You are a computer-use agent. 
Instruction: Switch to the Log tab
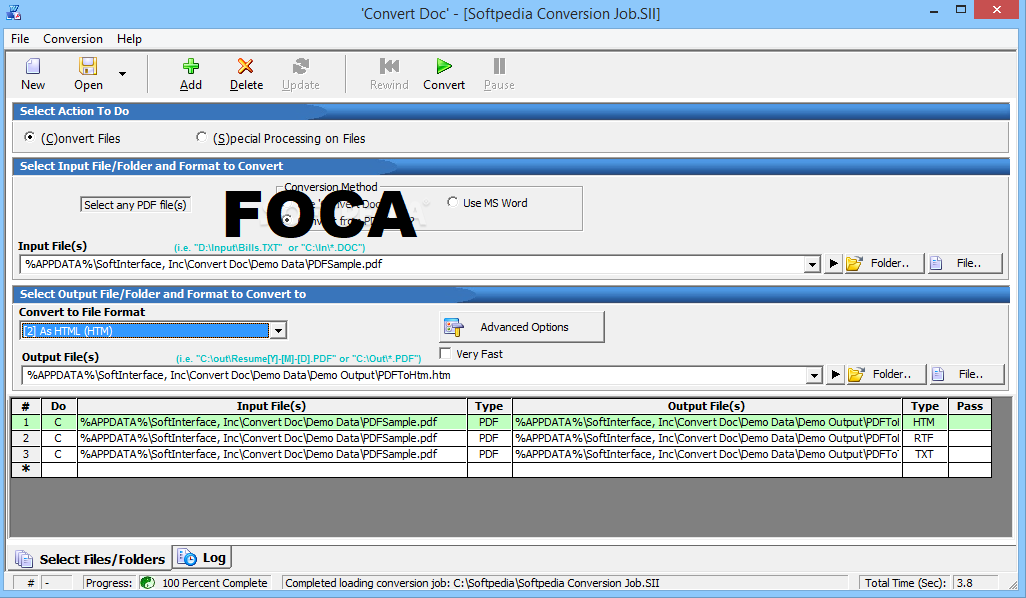coord(202,557)
